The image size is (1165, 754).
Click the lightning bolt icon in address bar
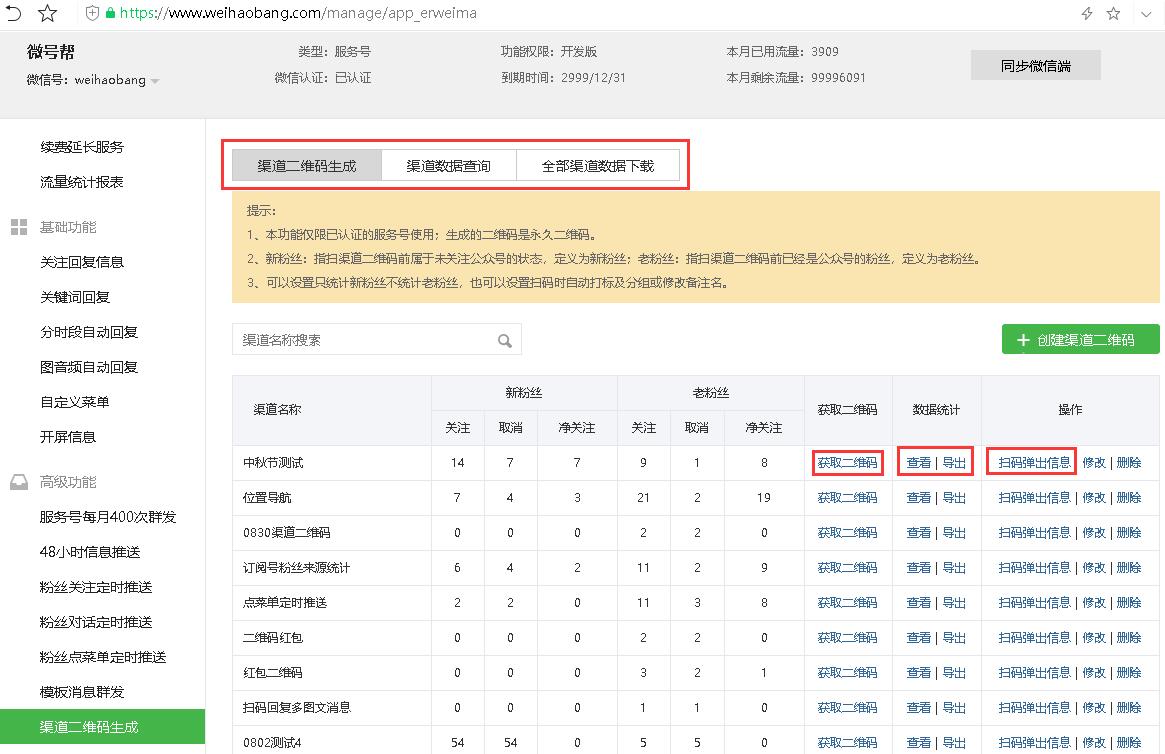tap(1086, 13)
